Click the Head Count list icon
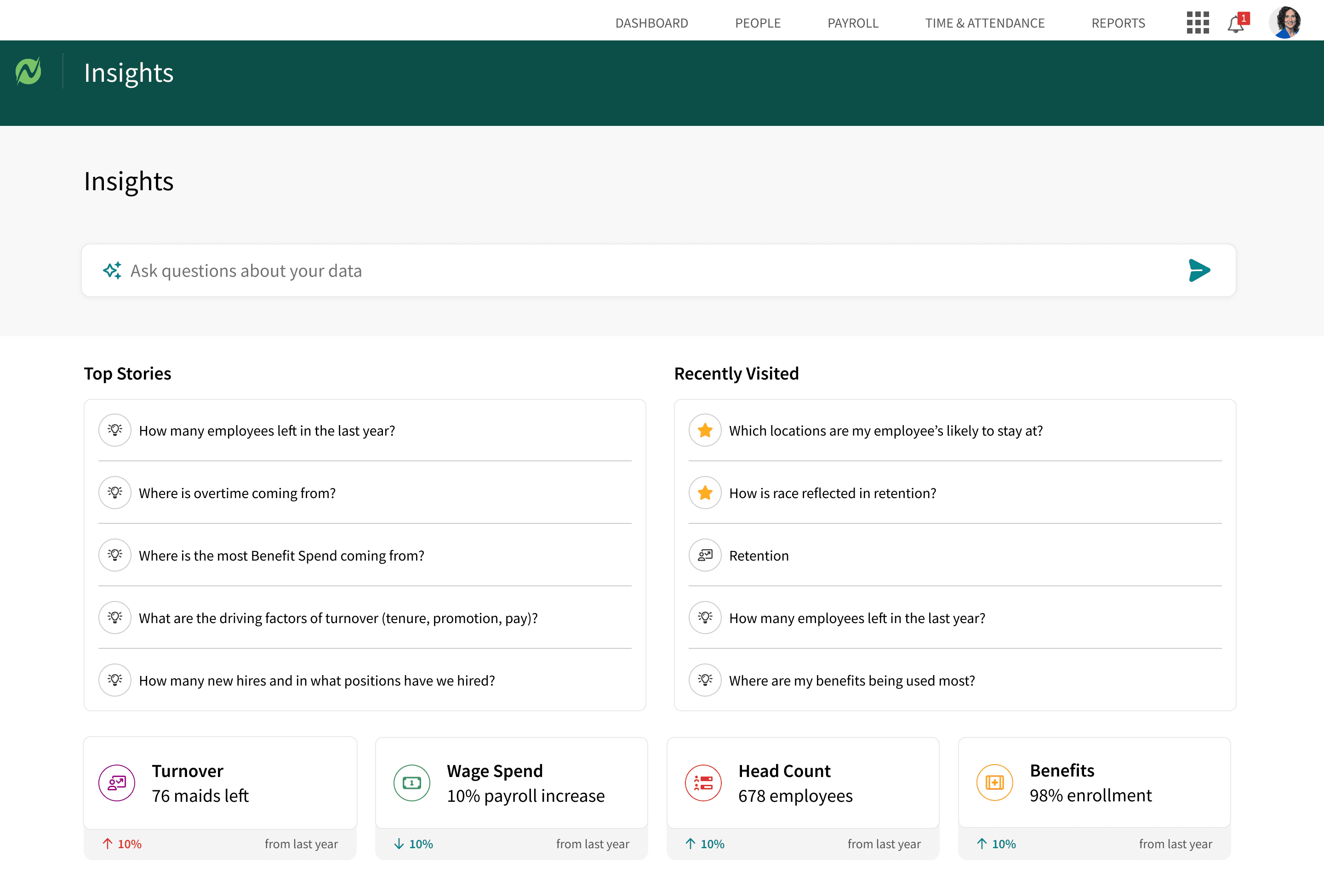This screenshot has height=896, width=1324. click(x=703, y=783)
